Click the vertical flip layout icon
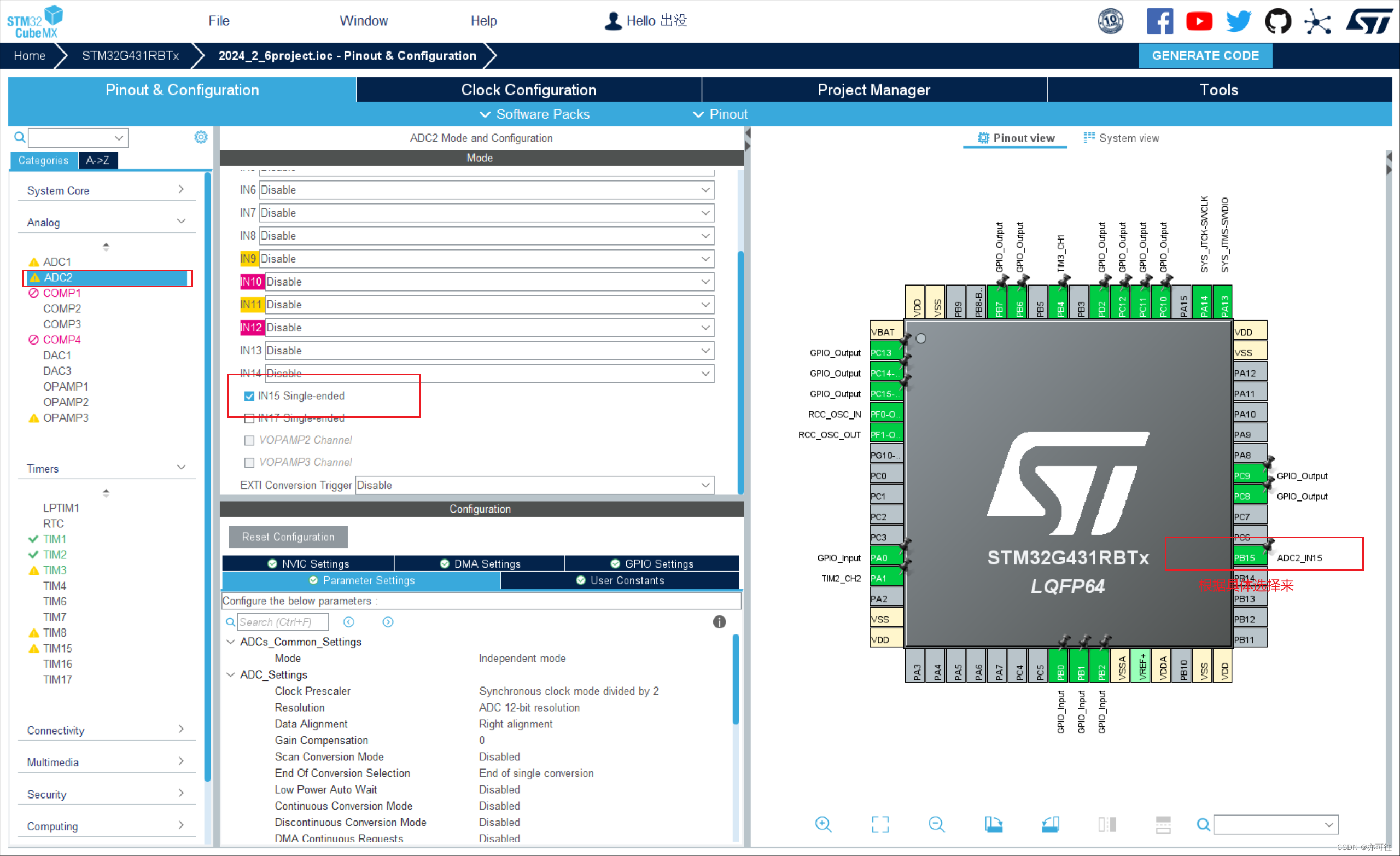This screenshot has height=856, width=1400. [x=1107, y=824]
